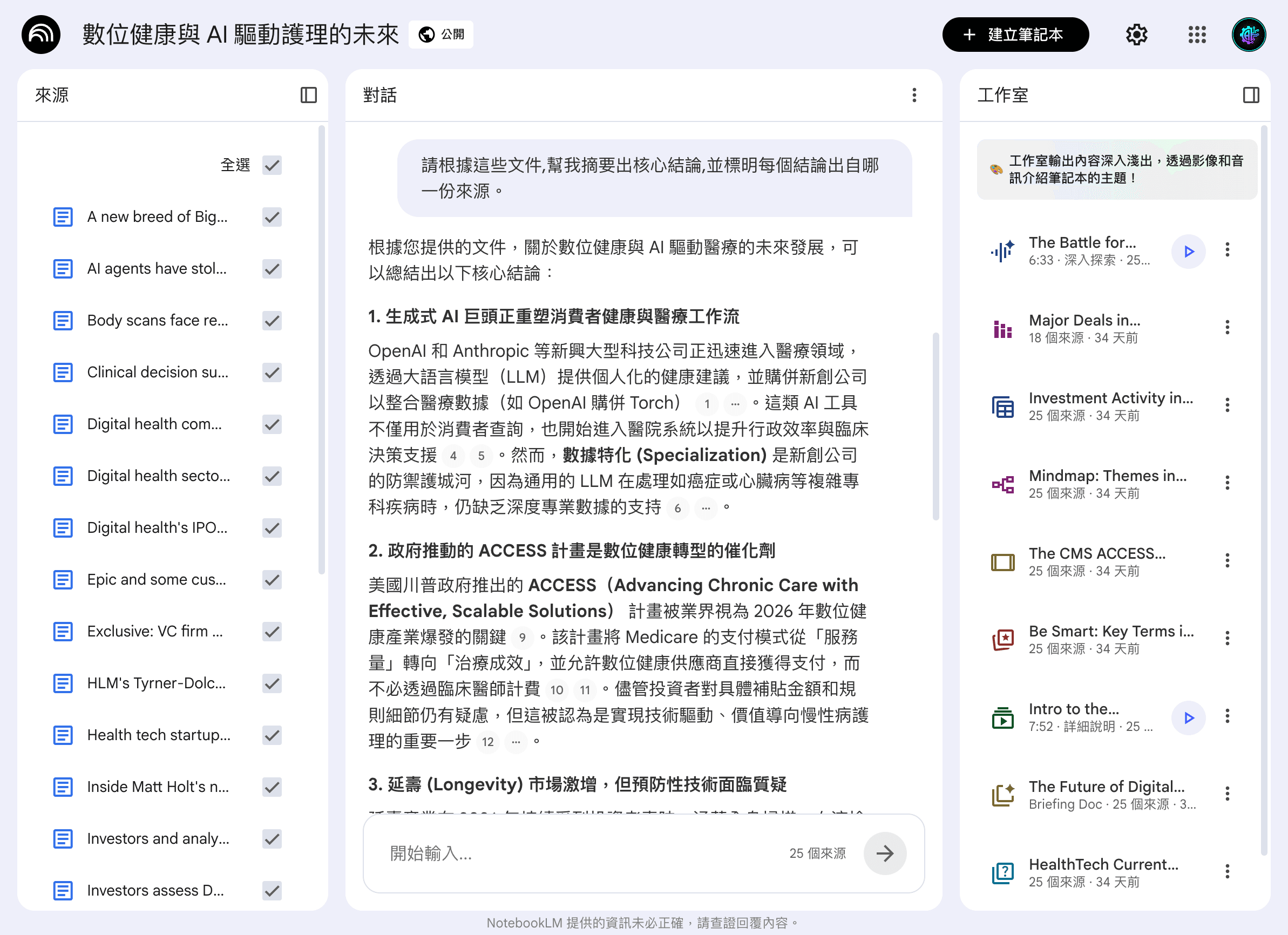This screenshot has height=935, width=1288.
Task: Open more options for The CMS ACCESS
Action: click(x=1226, y=561)
